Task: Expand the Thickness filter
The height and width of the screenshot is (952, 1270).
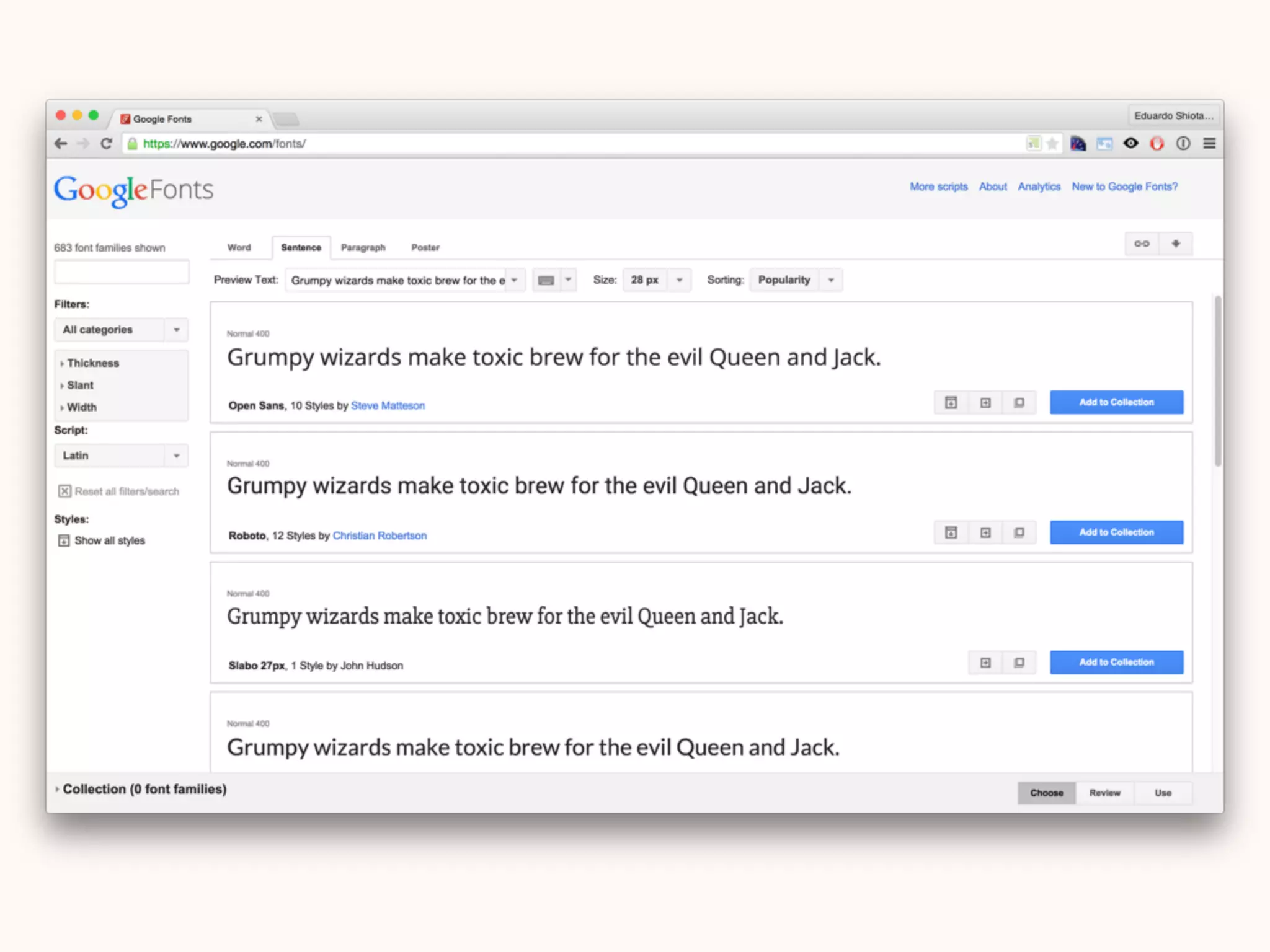Action: pyautogui.click(x=92, y=363)
